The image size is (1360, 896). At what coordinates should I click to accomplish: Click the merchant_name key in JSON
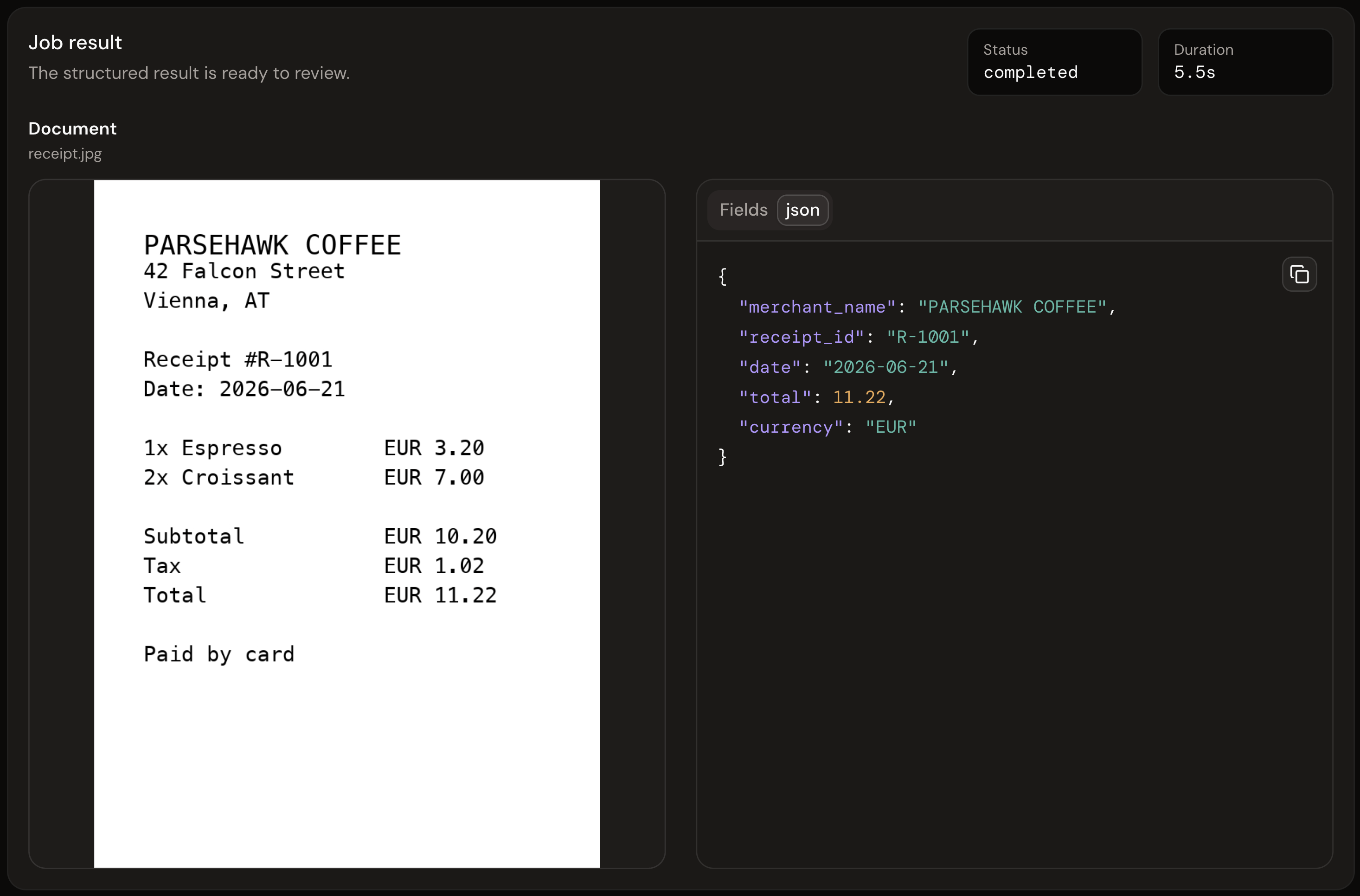[817, 307]
